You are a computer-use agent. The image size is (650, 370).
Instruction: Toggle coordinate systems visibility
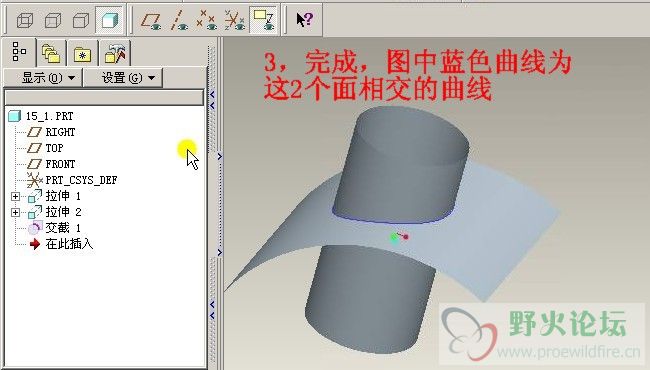[x=235, y=20]
